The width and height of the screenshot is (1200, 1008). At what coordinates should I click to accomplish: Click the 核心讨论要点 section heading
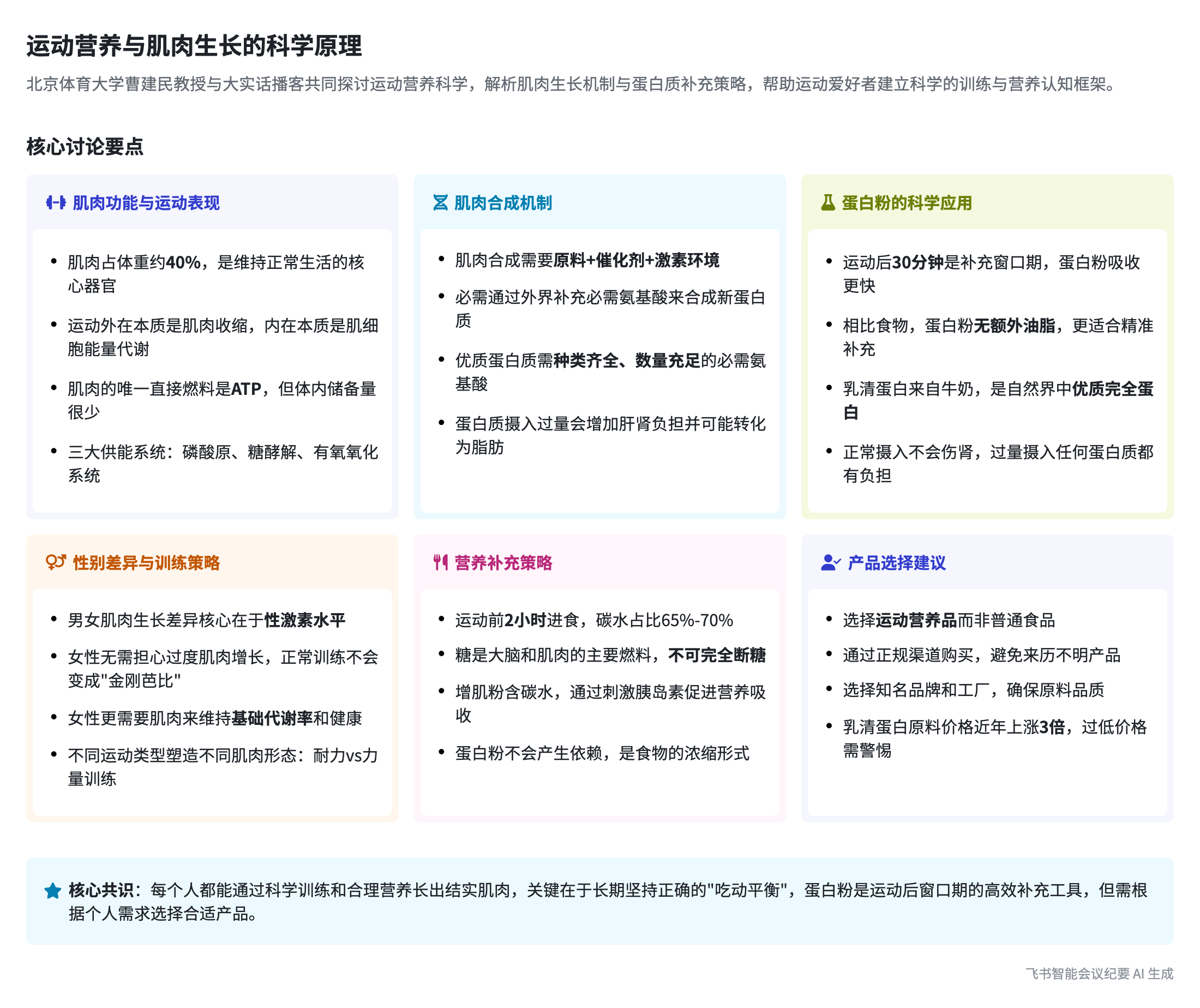click(x=85, y=146)
